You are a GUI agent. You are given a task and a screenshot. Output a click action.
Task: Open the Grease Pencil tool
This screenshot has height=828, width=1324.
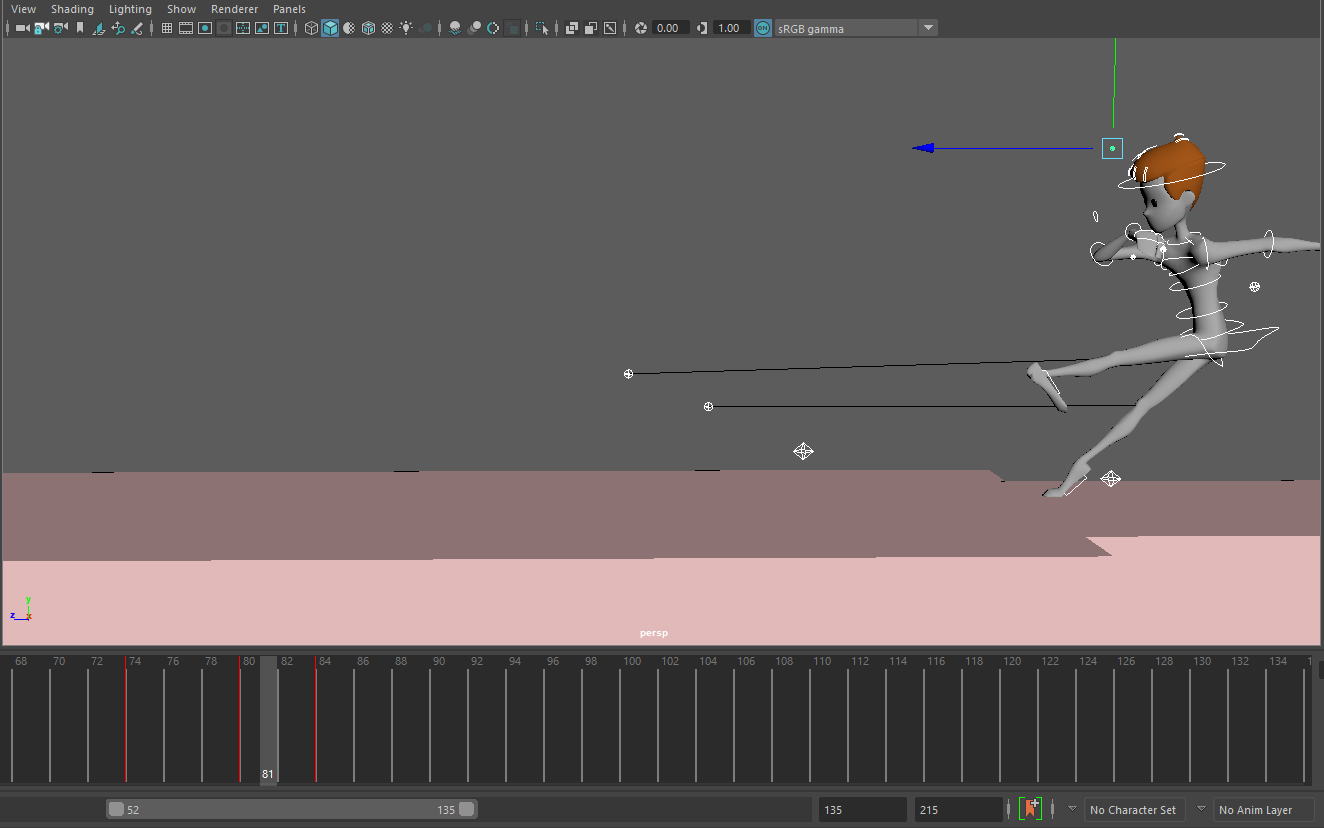pyautogui.click(x=137, y=27)
